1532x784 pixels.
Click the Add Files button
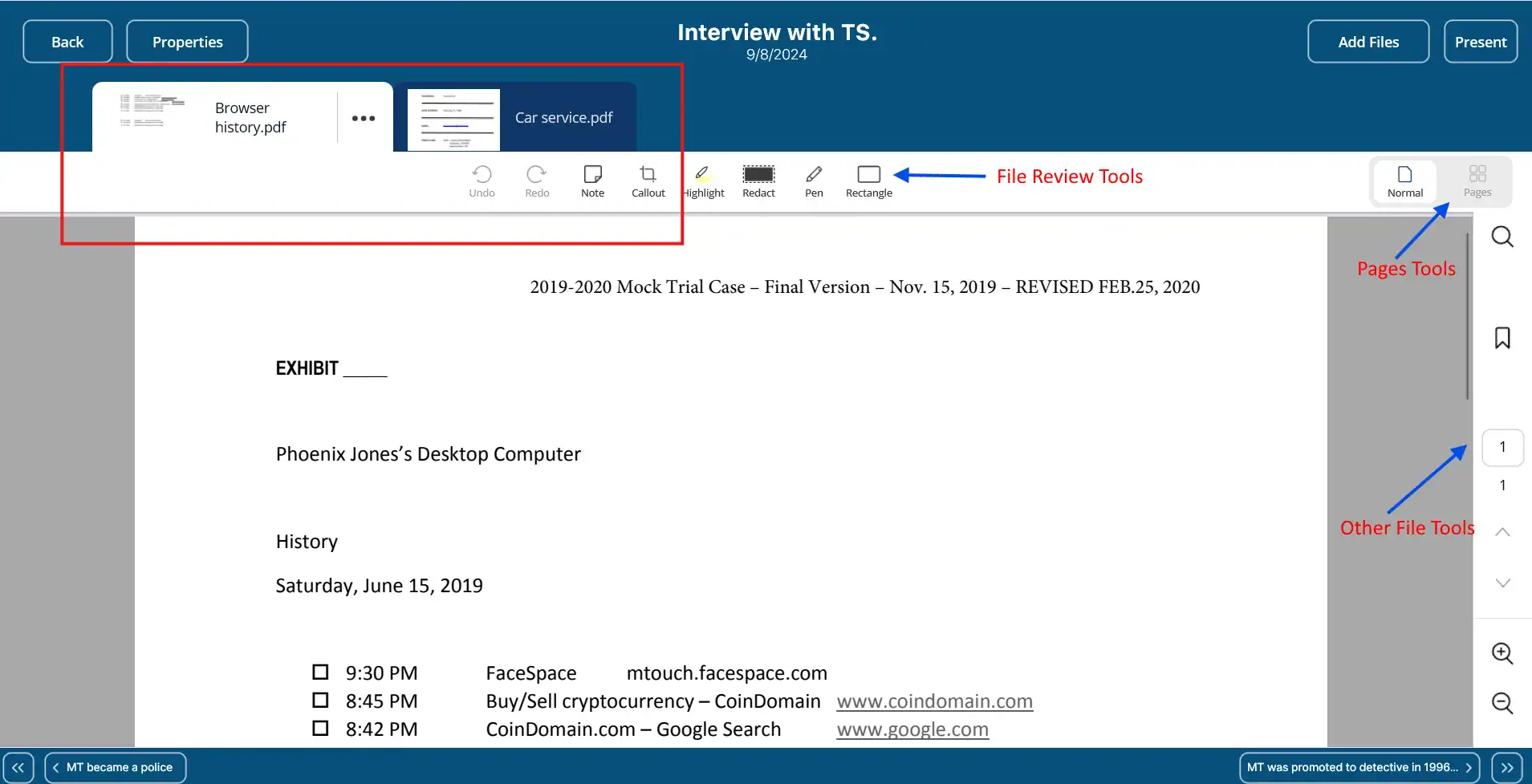[x=1367, y=42]
